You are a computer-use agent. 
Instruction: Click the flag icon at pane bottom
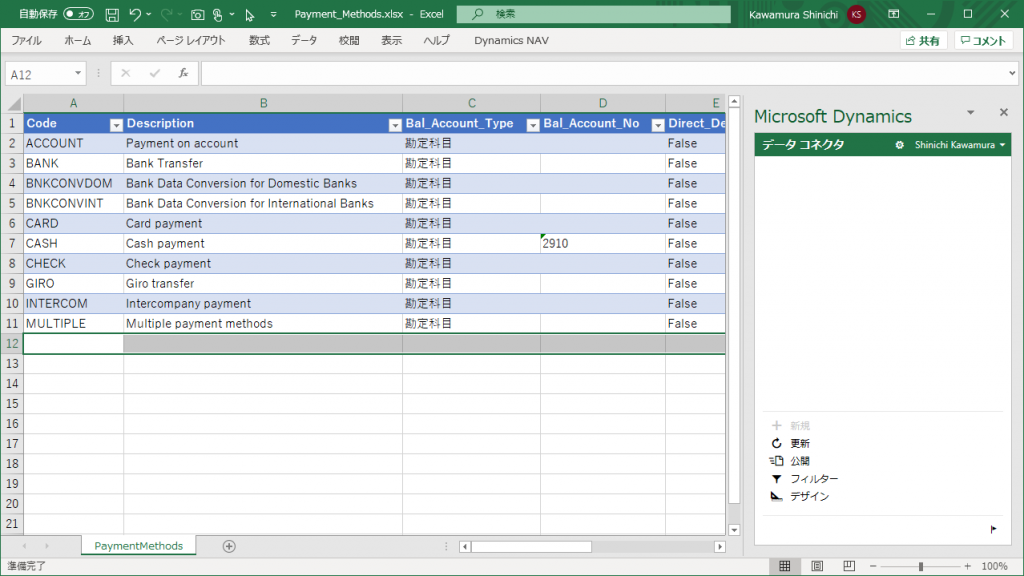[x=993, y=529]
